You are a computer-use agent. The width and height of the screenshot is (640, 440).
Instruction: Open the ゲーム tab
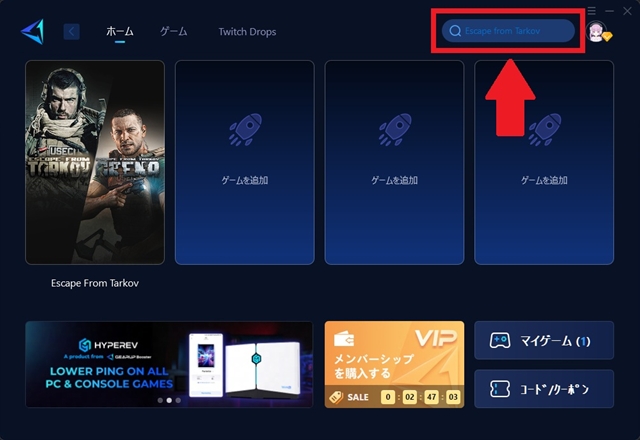point(173,31)
